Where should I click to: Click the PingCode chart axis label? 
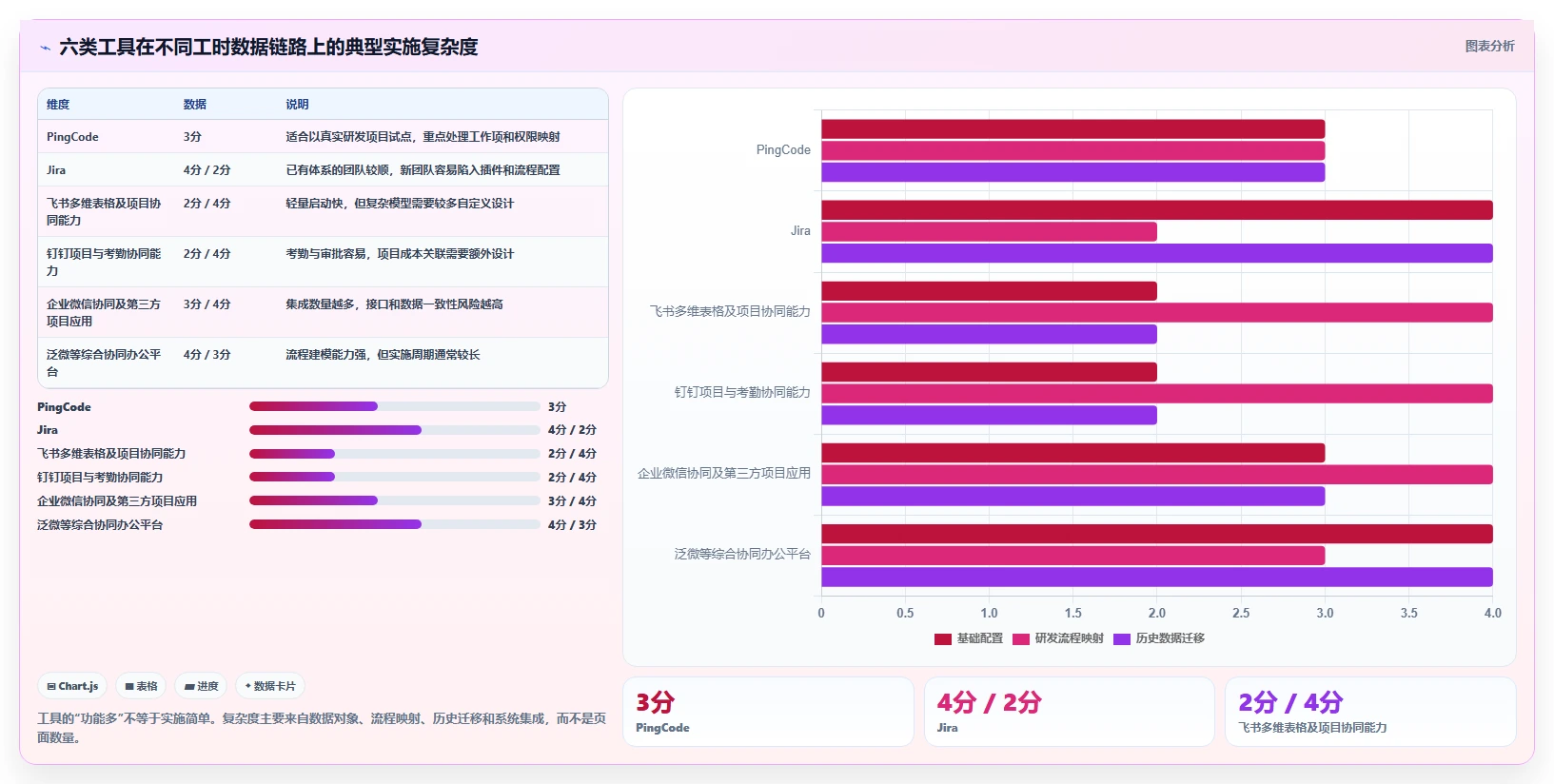(x=783, y=150)
